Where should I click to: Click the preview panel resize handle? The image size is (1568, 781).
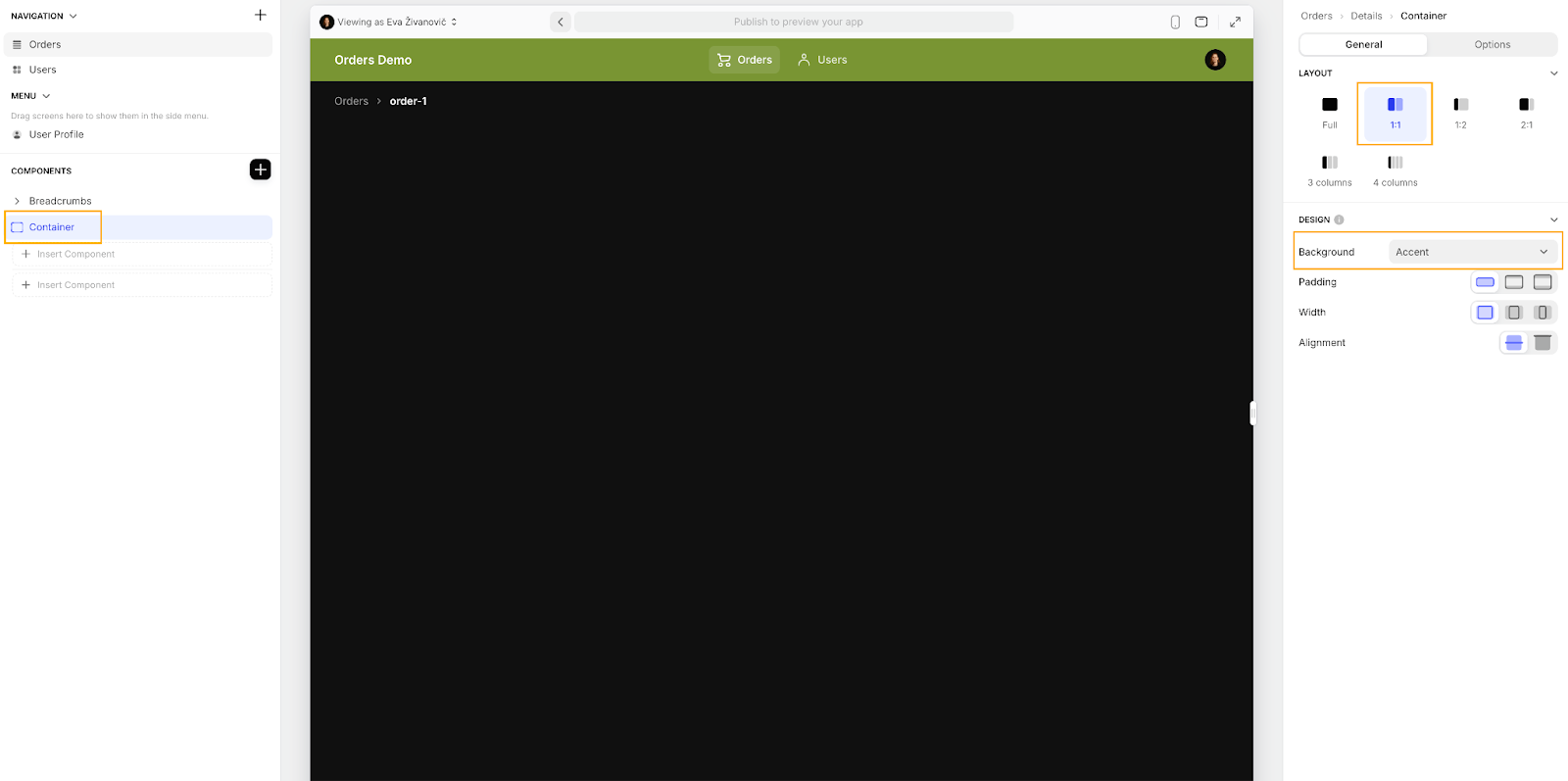(1252, 414)
